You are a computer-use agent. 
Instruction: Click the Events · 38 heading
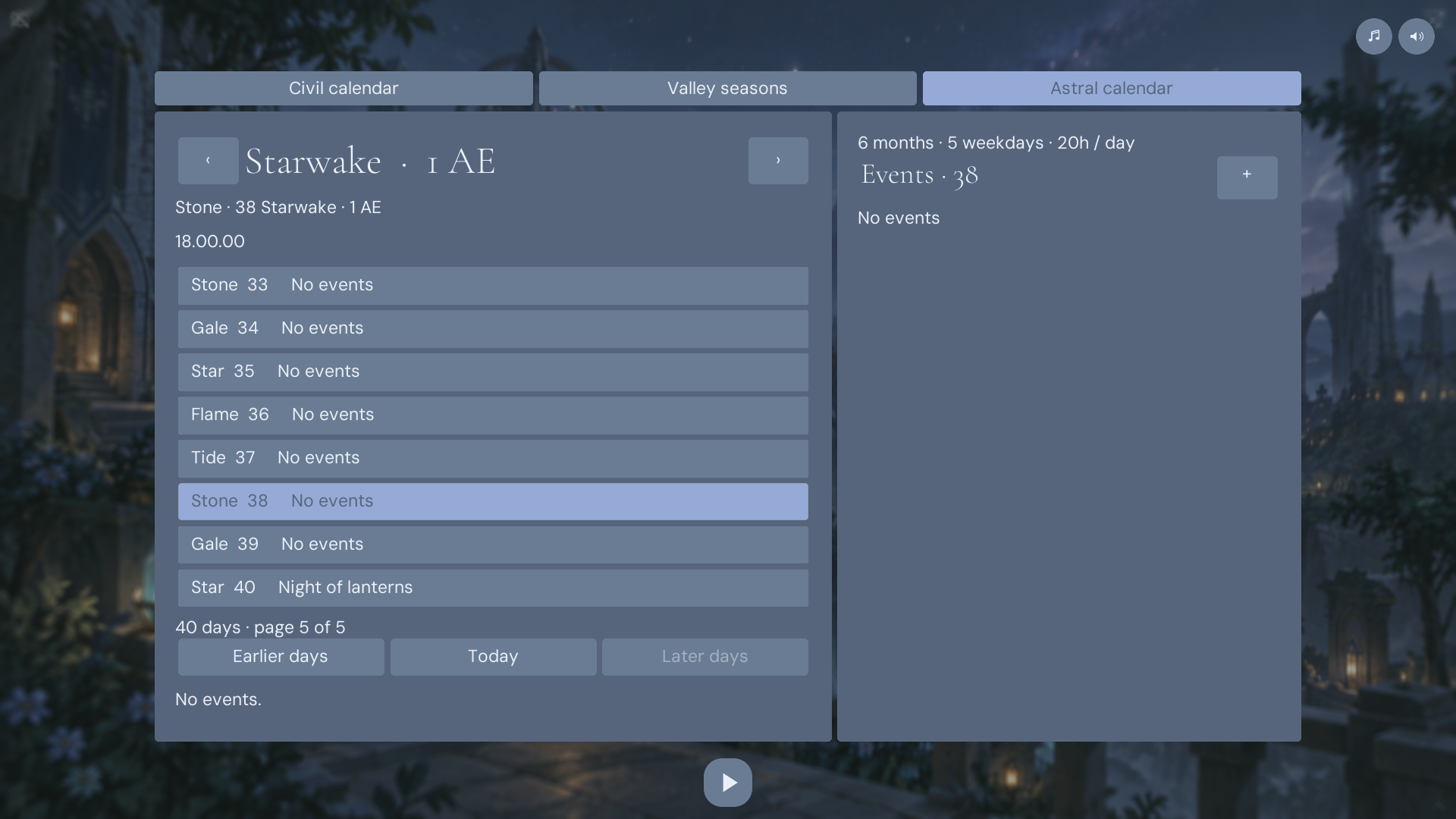[919, 175]
